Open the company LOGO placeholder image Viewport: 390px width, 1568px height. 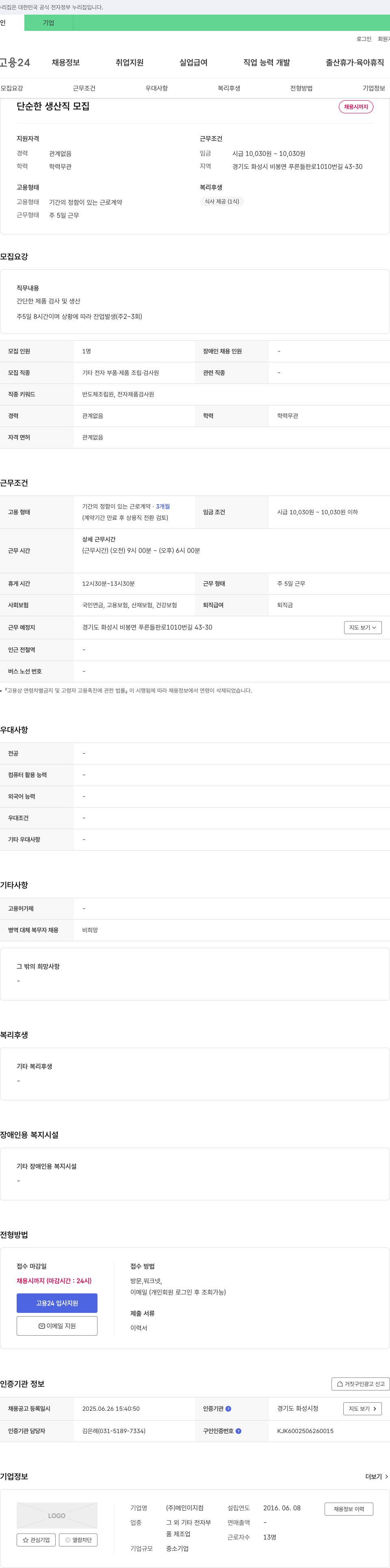[56, 1516]
